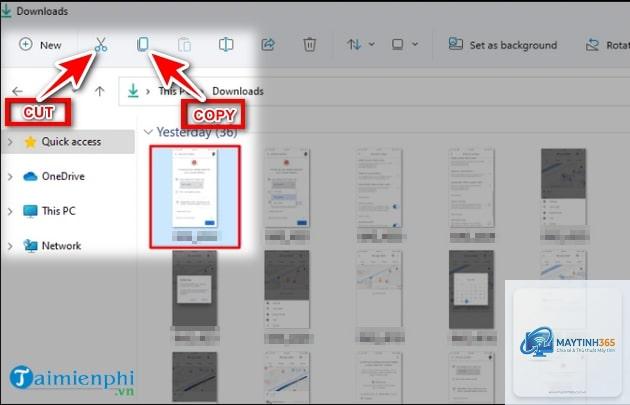The image size is (630, 405).
Task: Select the second thumbnail in the first row
Action: coord(287,196)
